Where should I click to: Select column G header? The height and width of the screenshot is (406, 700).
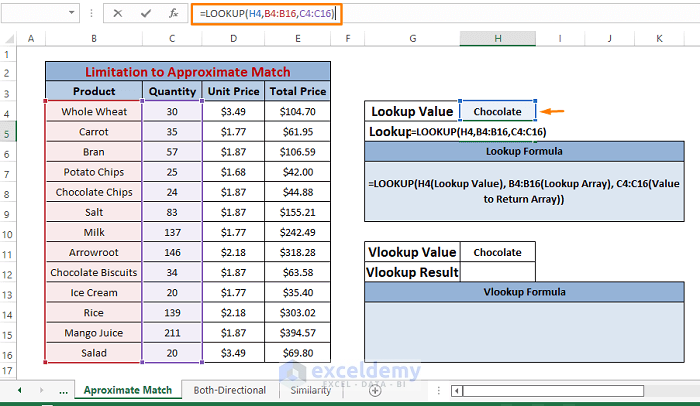pyautogui.click(x=412, y=39)
